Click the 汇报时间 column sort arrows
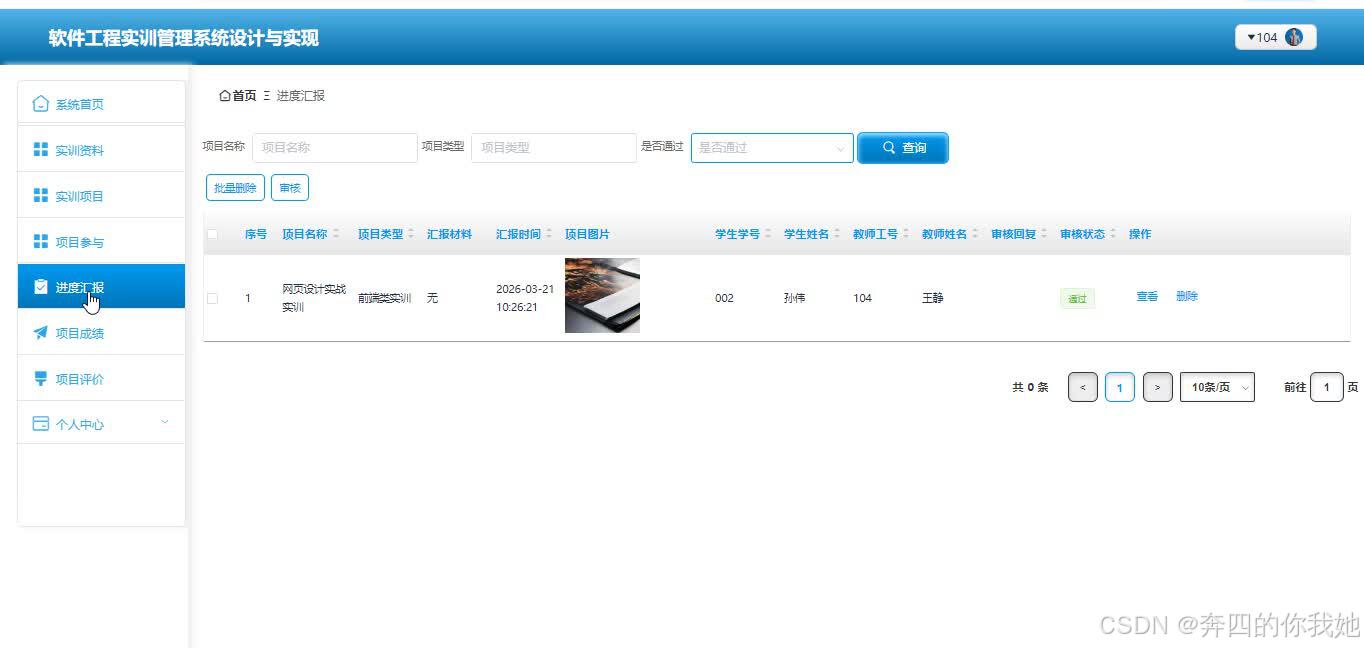 549,234
